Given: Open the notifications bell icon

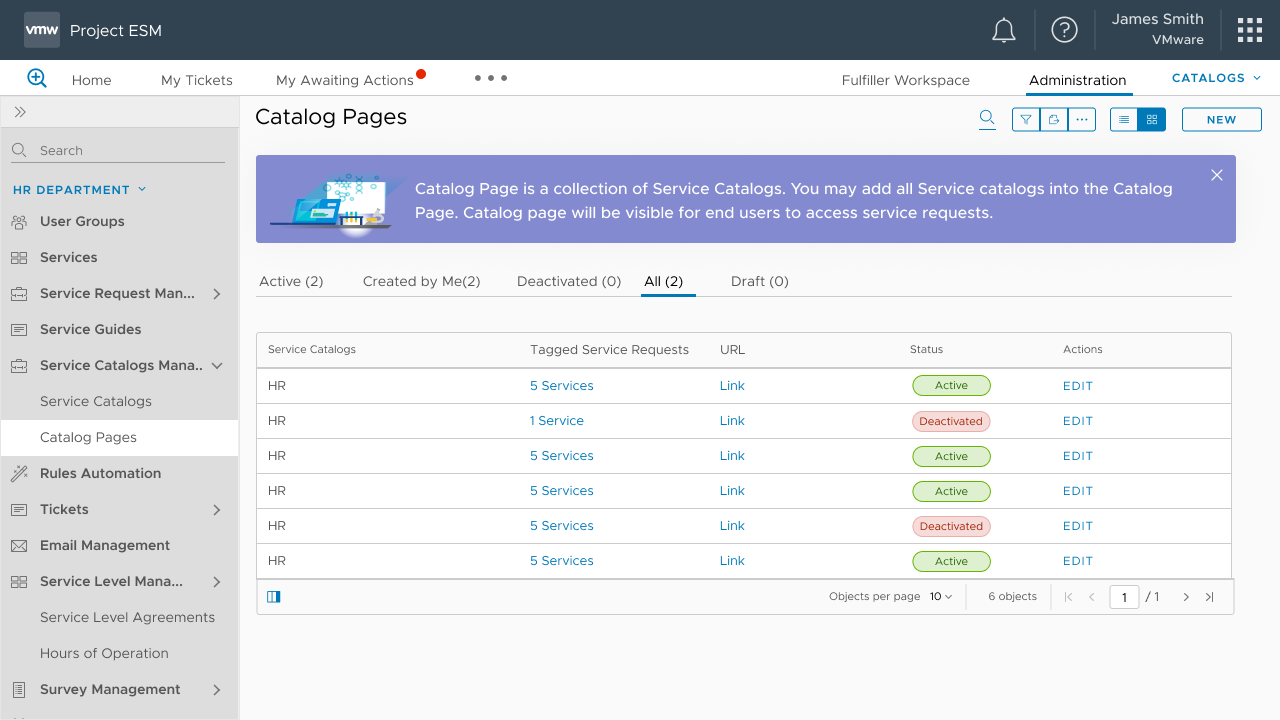Looking at the screenshot, I should [1003, 31].
